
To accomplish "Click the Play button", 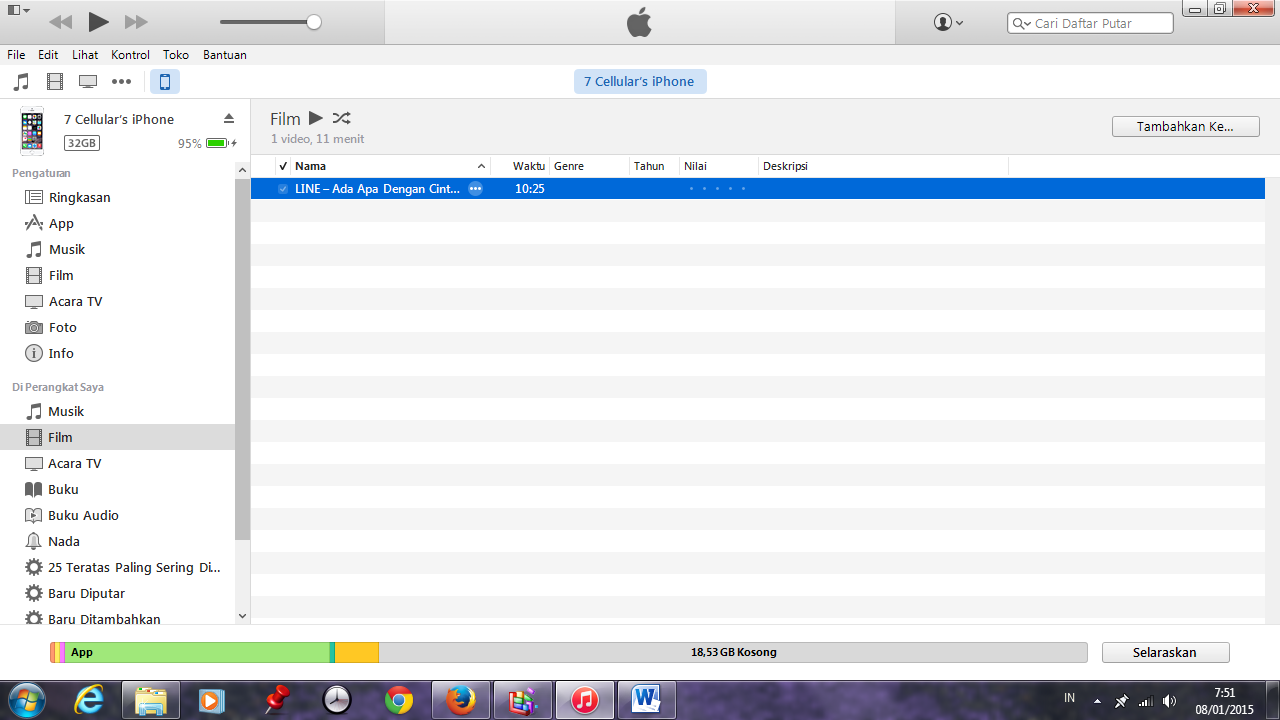I will [98, 22].
